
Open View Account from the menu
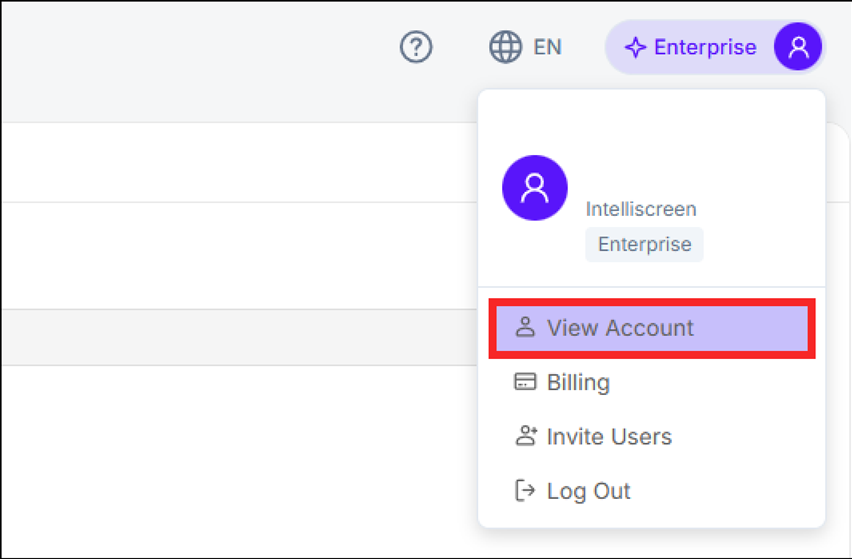(620, 328)
